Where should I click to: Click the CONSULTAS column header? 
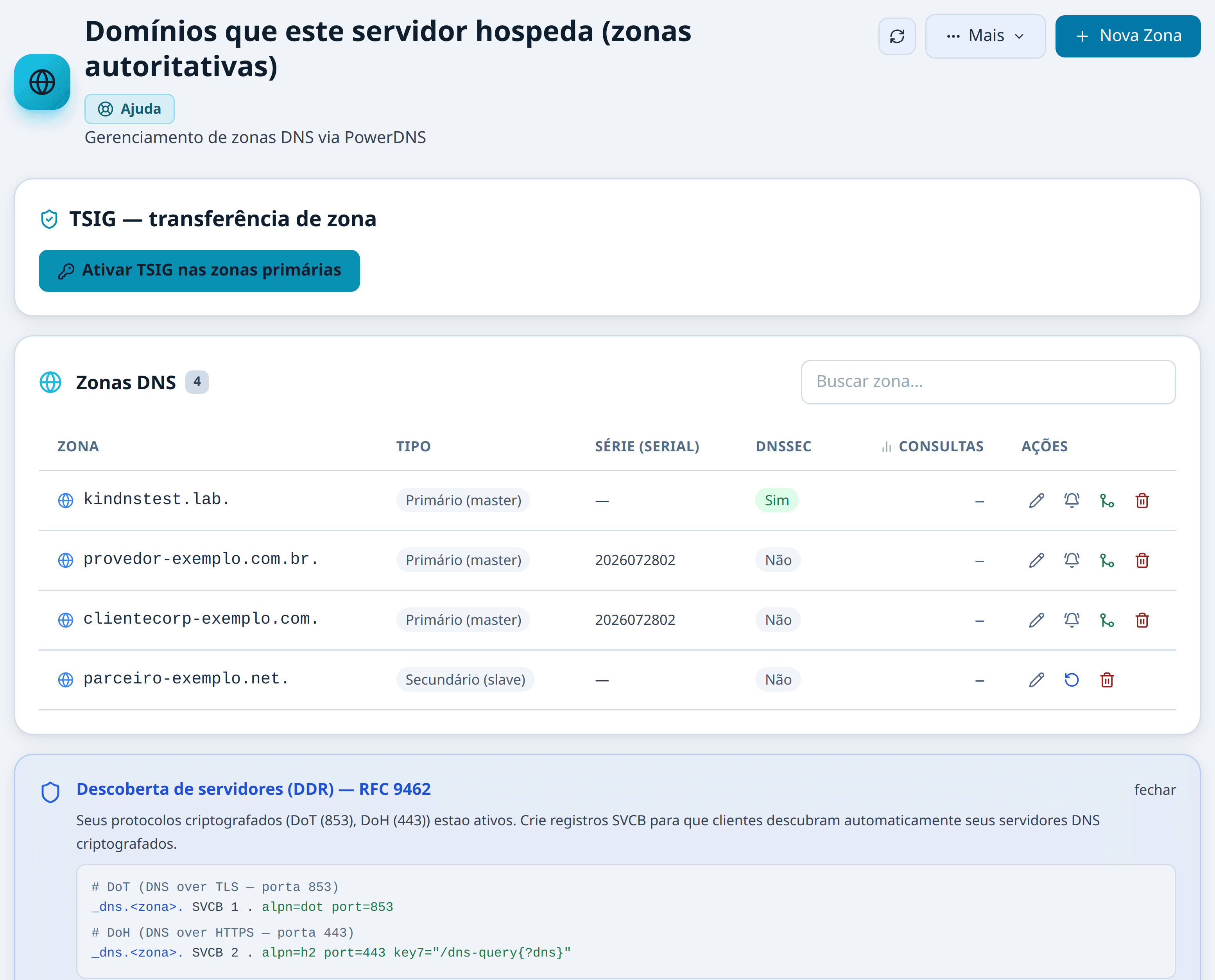[x=933, y=447]
